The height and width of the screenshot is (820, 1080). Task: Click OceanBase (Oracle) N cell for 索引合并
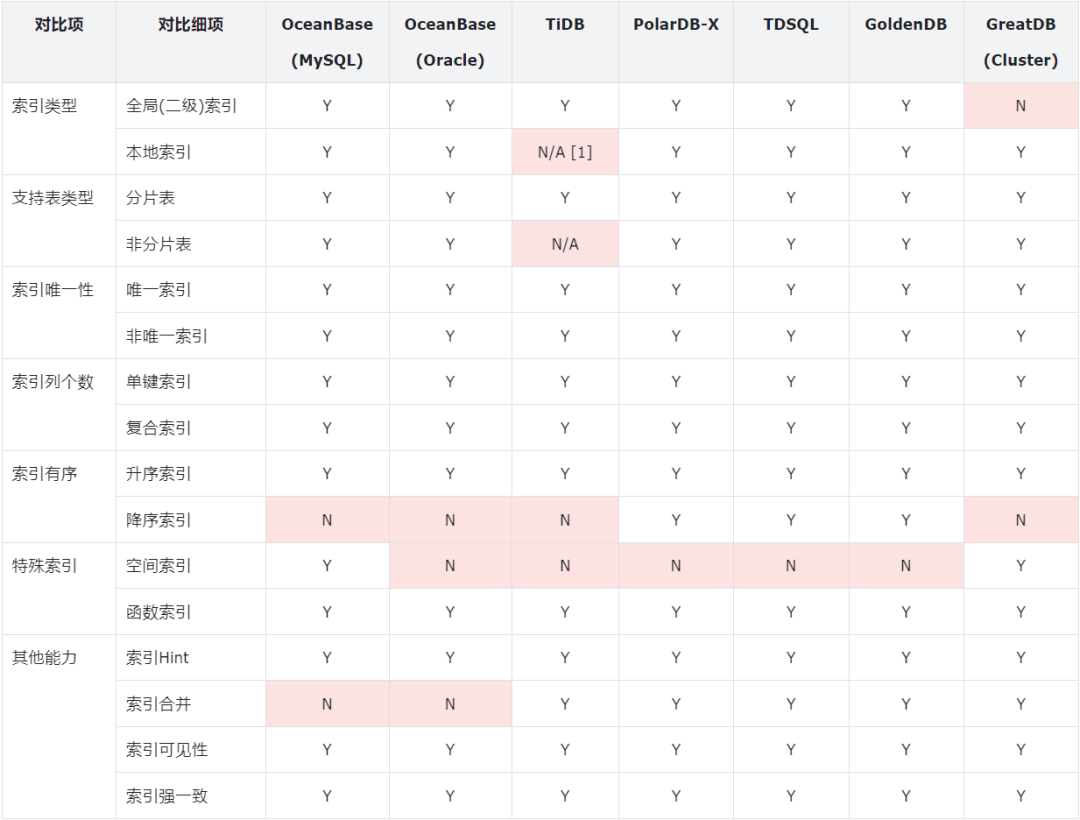pos(450,704)
